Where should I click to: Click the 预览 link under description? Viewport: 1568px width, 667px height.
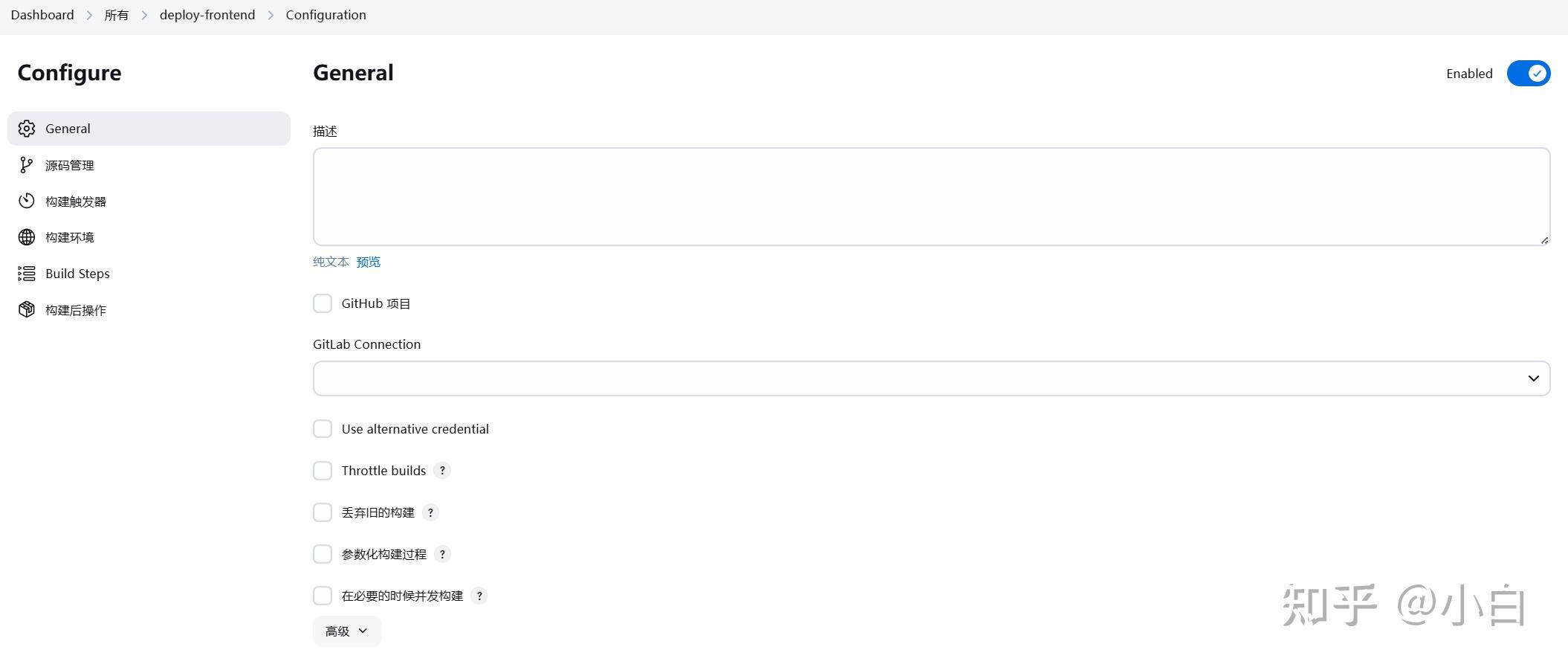click(x=367, y=261)
